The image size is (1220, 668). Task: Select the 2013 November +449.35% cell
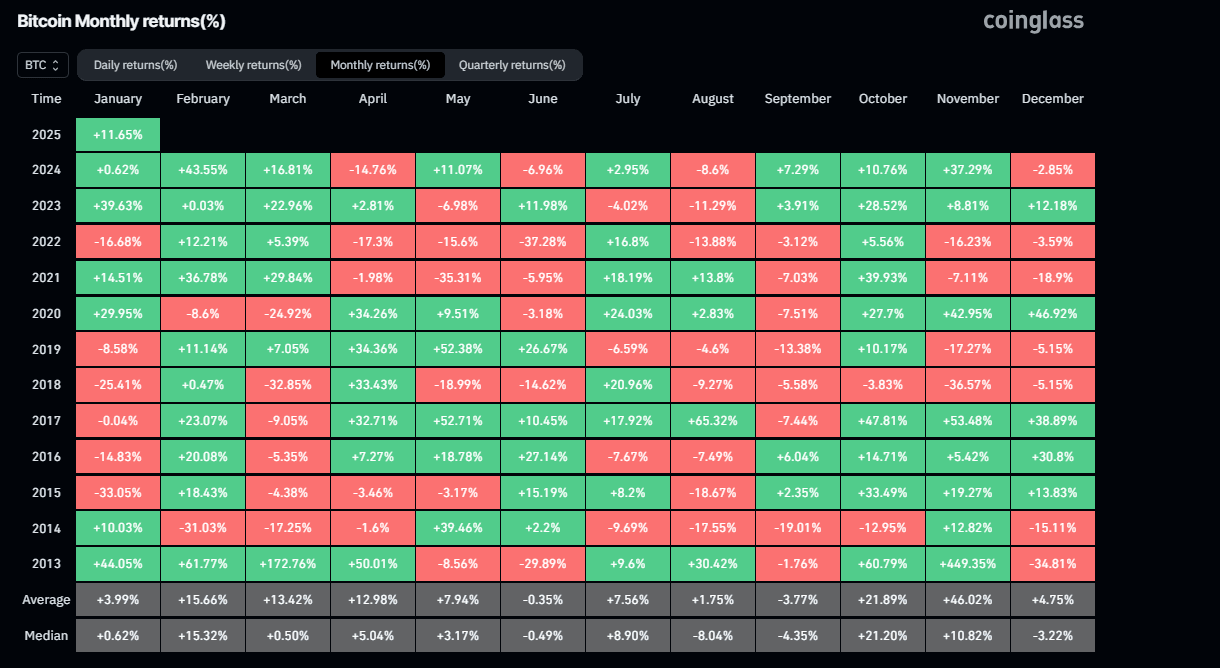coord(967,563)
